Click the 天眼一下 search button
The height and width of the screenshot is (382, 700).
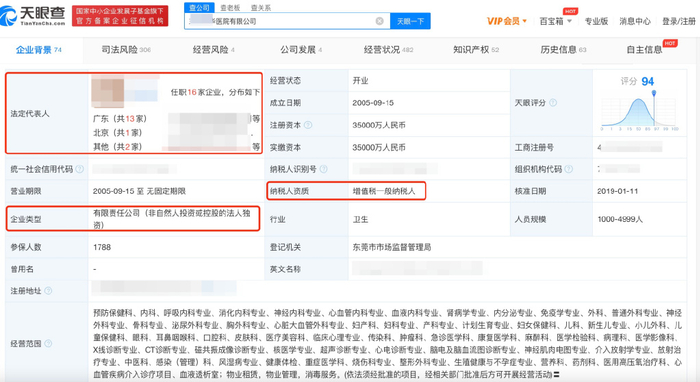(410, 21)
